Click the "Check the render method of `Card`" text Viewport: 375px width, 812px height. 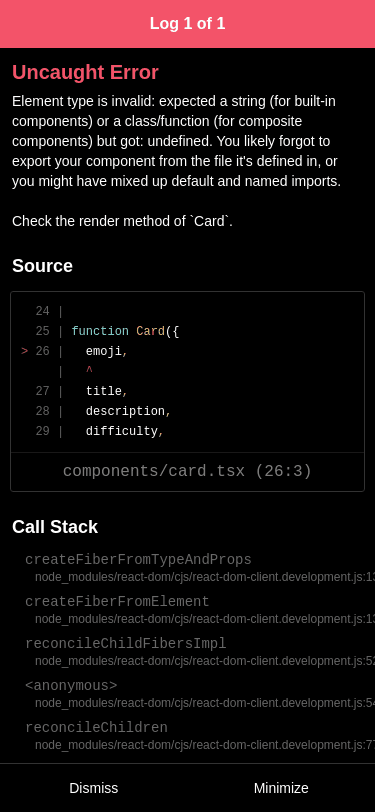click(122, 221)
